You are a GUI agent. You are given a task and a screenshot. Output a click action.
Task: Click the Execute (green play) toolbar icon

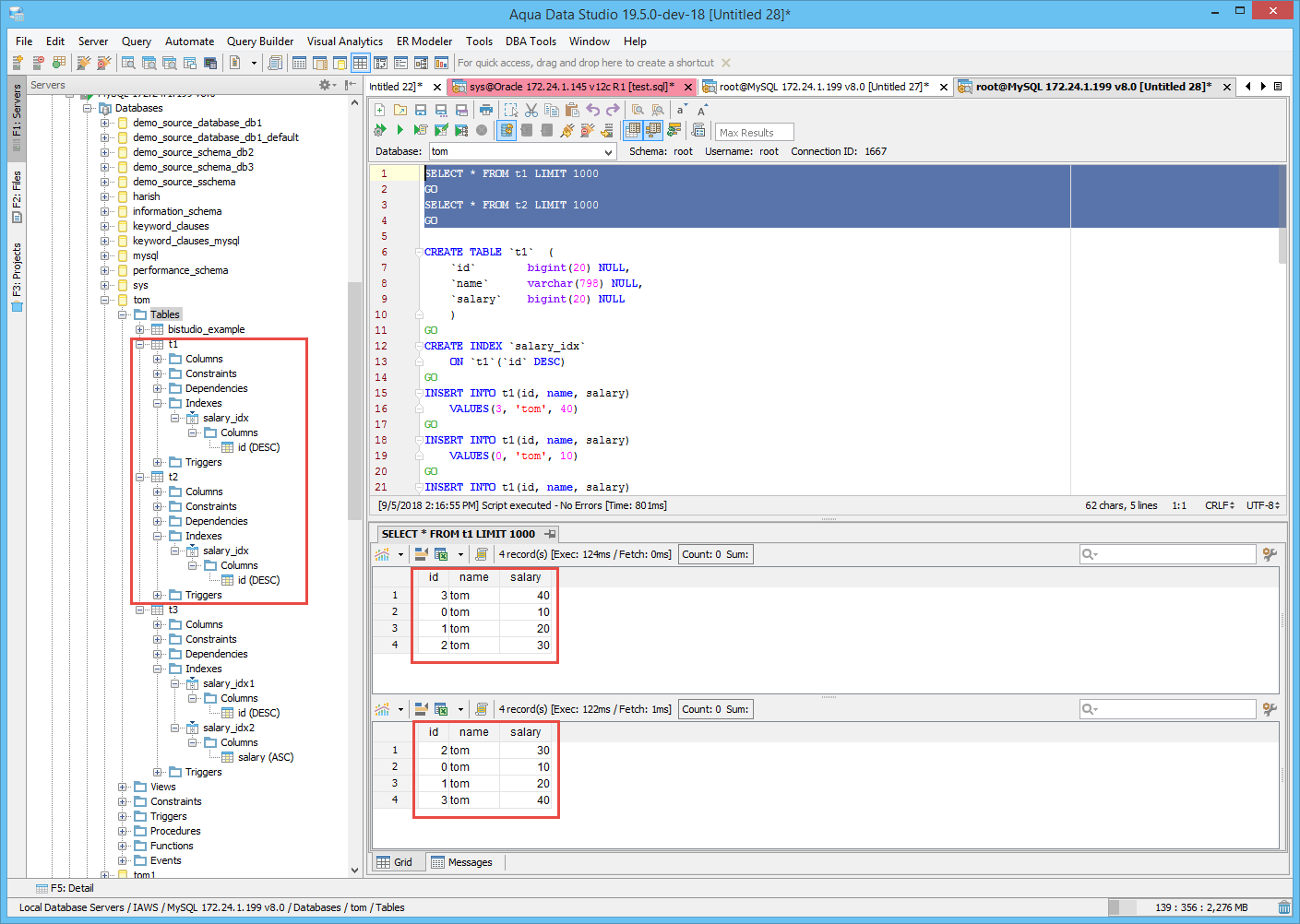(400, 130)
